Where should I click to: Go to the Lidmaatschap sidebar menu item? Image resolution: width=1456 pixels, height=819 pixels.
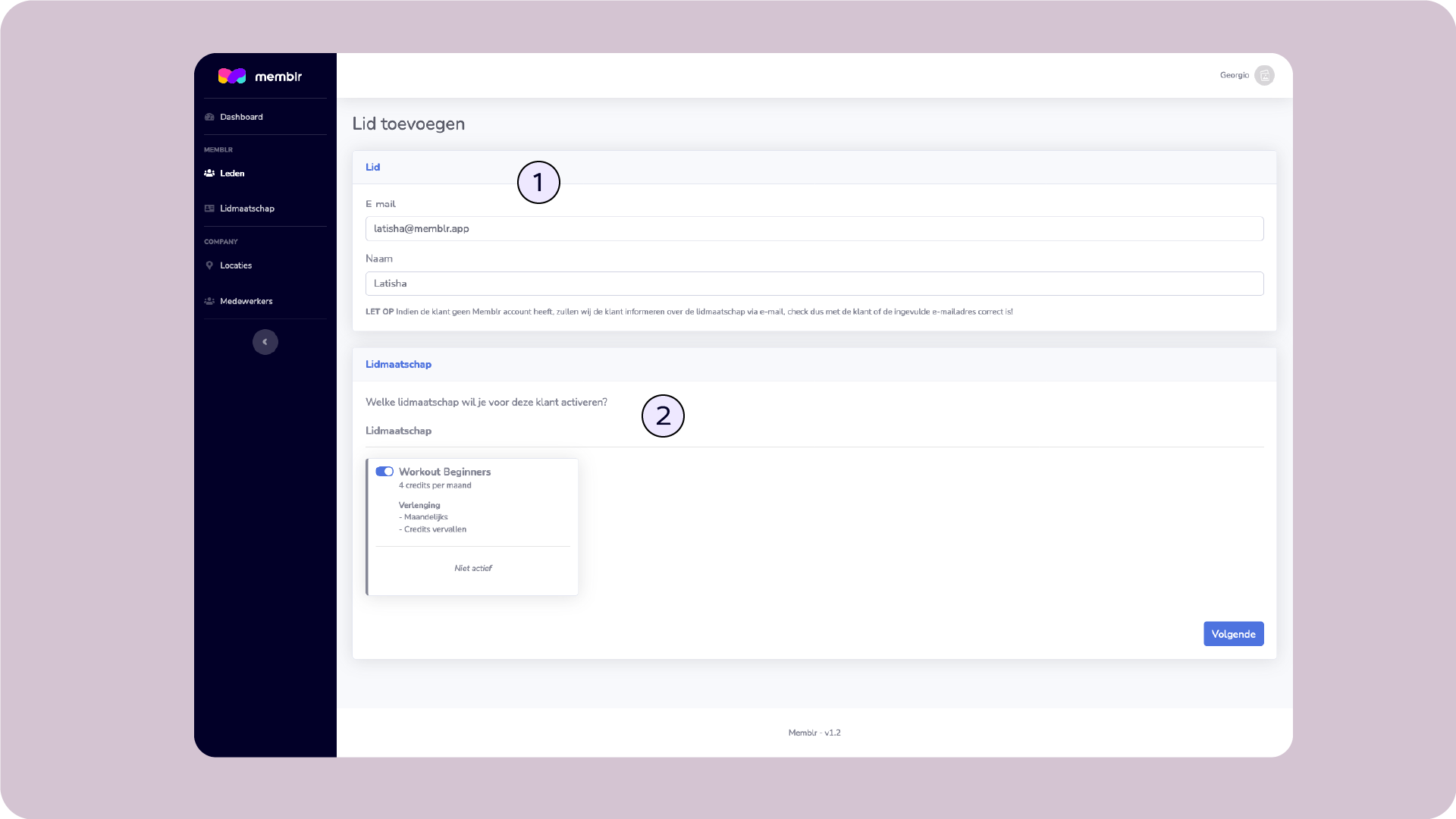[x=247, y=209]
